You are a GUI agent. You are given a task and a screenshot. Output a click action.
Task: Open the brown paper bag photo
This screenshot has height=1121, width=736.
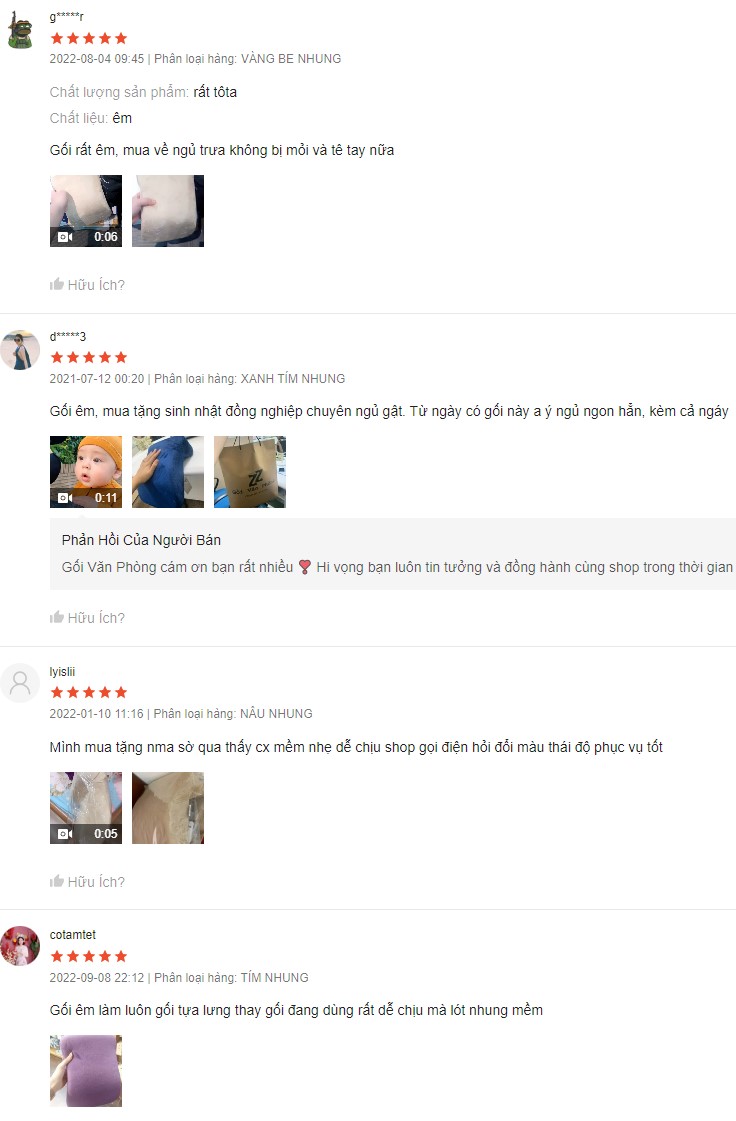coord(250,472)
